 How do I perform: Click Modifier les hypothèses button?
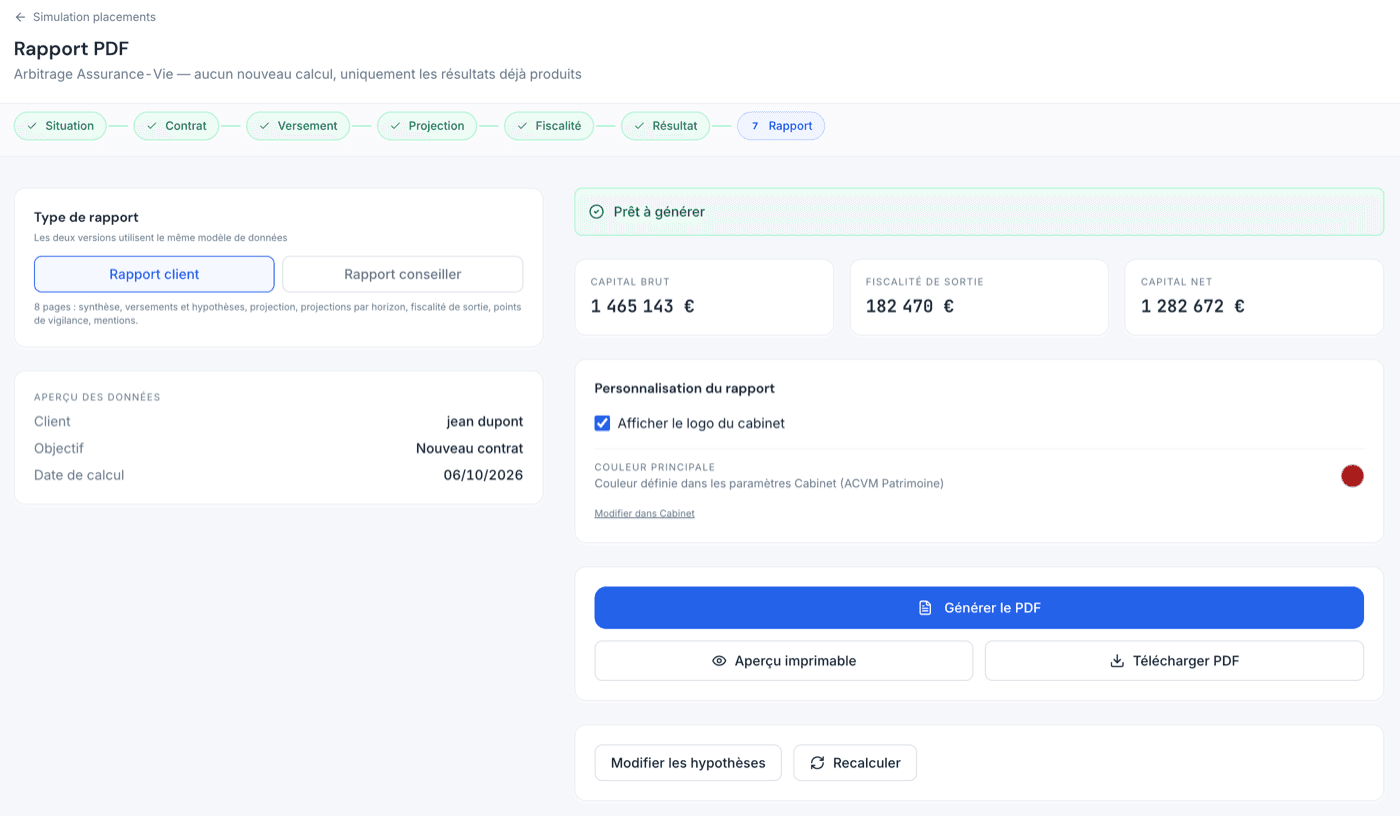[x=688, y=763]
